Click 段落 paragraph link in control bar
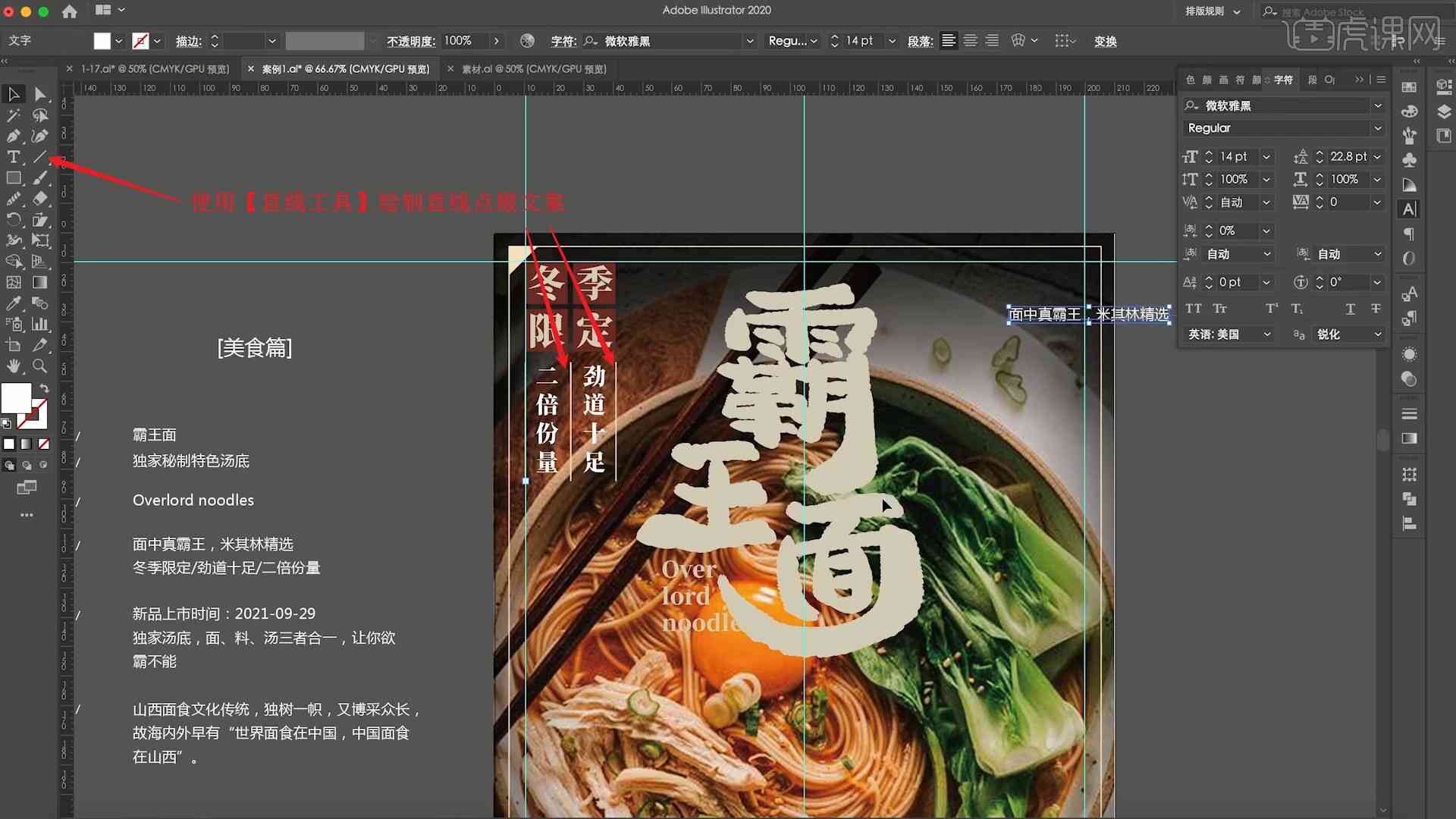 [920, 41]
